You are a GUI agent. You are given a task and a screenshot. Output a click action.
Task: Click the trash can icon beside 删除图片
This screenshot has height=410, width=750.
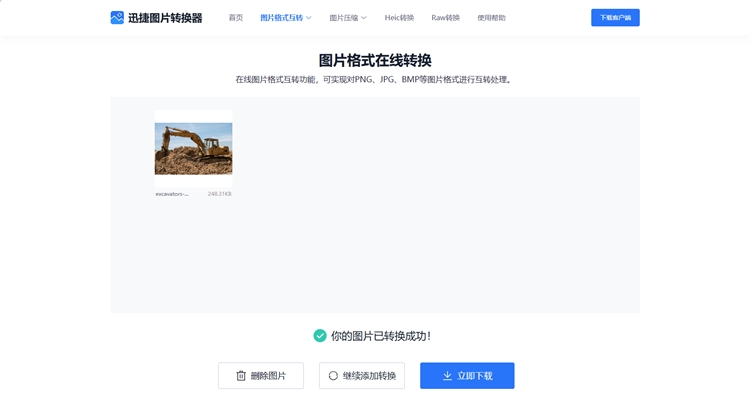[x=241, y=376]
